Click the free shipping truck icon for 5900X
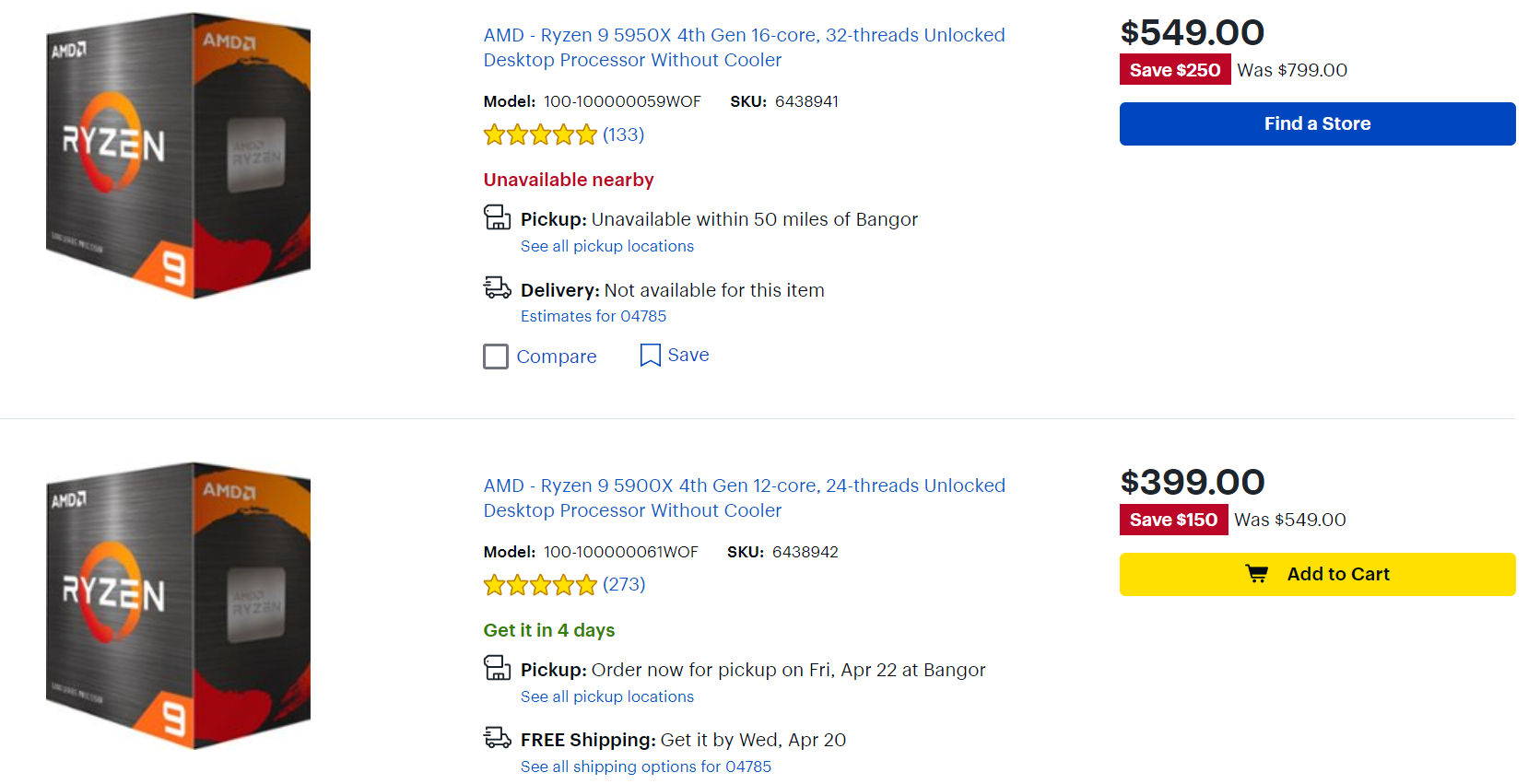Screen dimensions: 1540x784 click(497, 738)
